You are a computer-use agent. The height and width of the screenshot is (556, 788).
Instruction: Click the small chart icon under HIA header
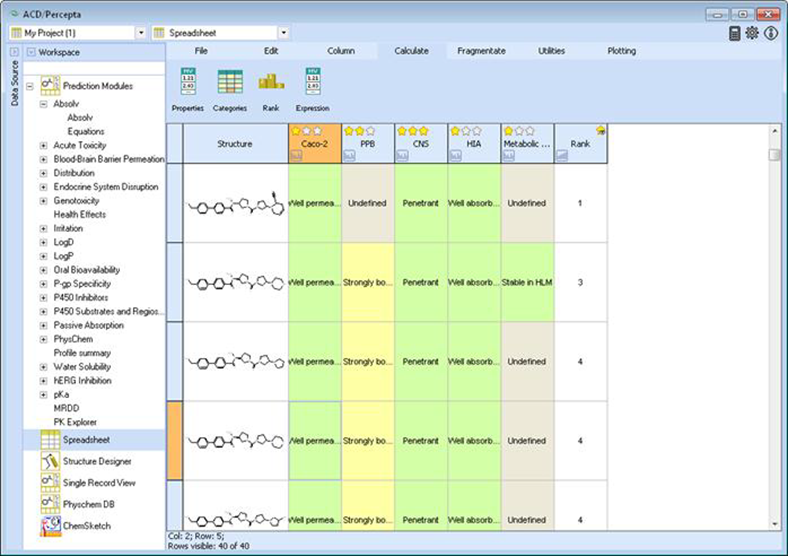click(456, 156)
